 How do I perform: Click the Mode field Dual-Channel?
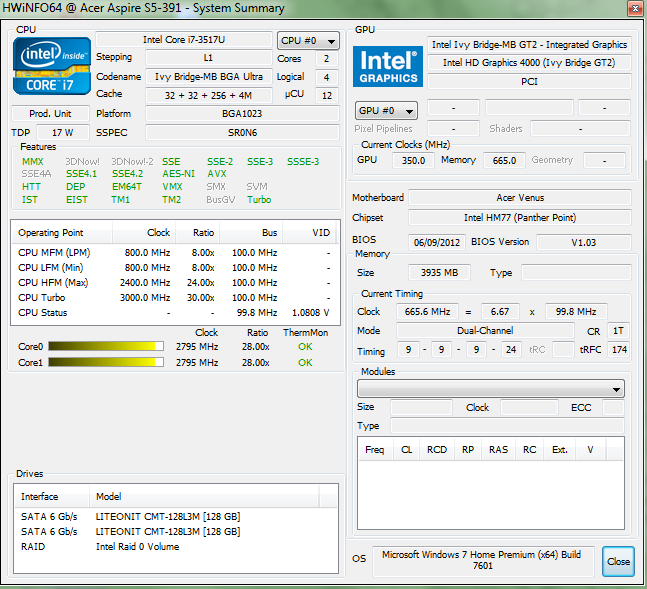pyautogui.click(x=485, y=331)
